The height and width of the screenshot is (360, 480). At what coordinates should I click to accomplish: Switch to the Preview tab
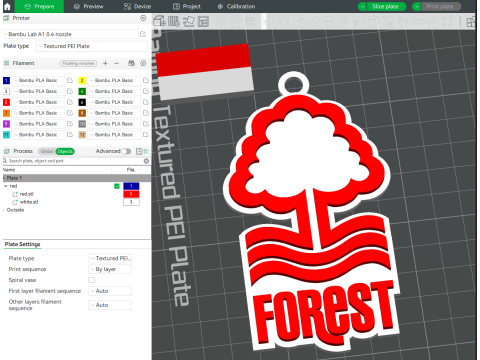coord(89,6)
